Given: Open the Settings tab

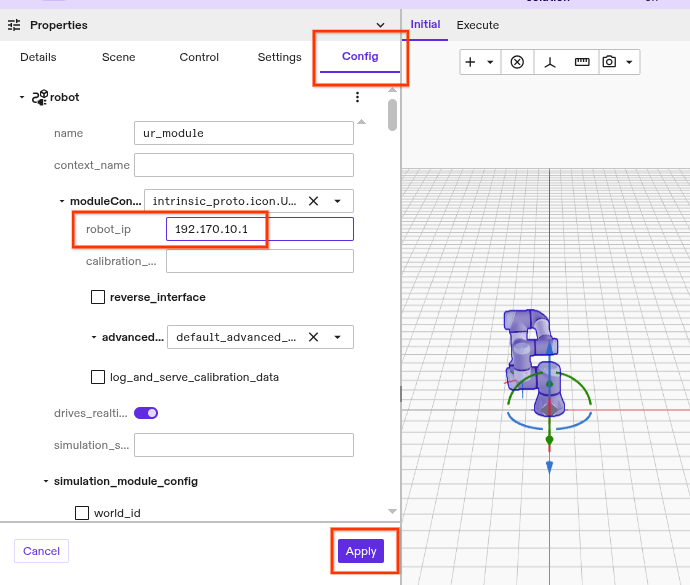Looking at the screenshot, I should tap(279, 57).
